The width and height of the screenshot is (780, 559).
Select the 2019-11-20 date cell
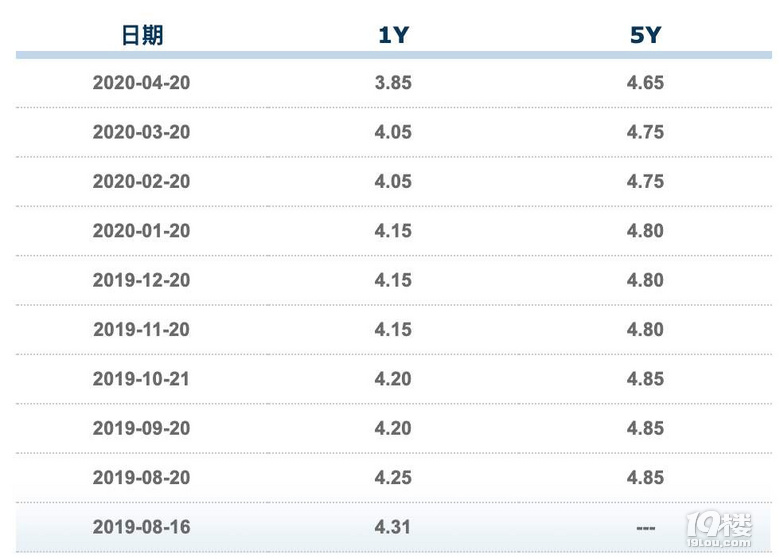141,329
